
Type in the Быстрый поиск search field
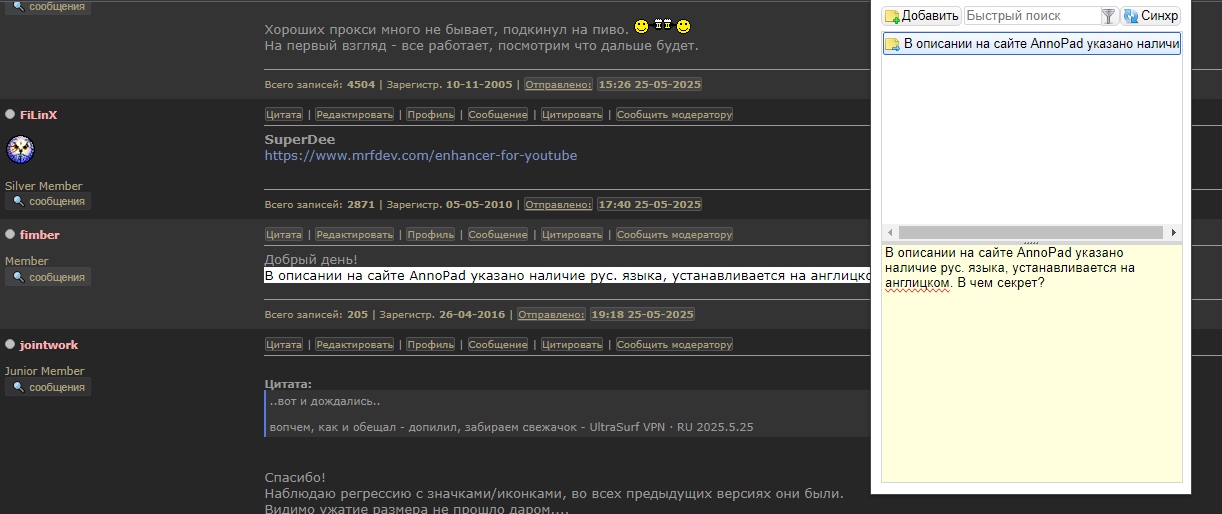pyautogui.click(x=1031, y=16)
